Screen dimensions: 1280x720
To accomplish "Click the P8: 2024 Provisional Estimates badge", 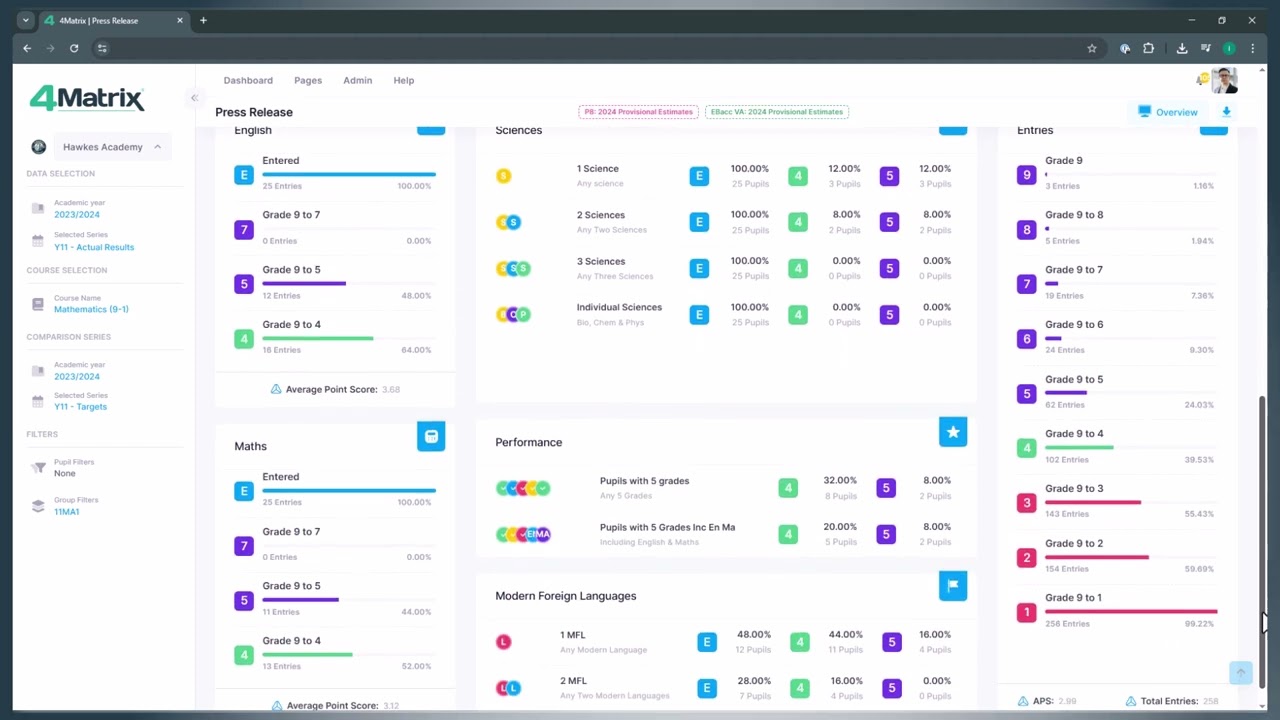I will click(x=638, y=112).
